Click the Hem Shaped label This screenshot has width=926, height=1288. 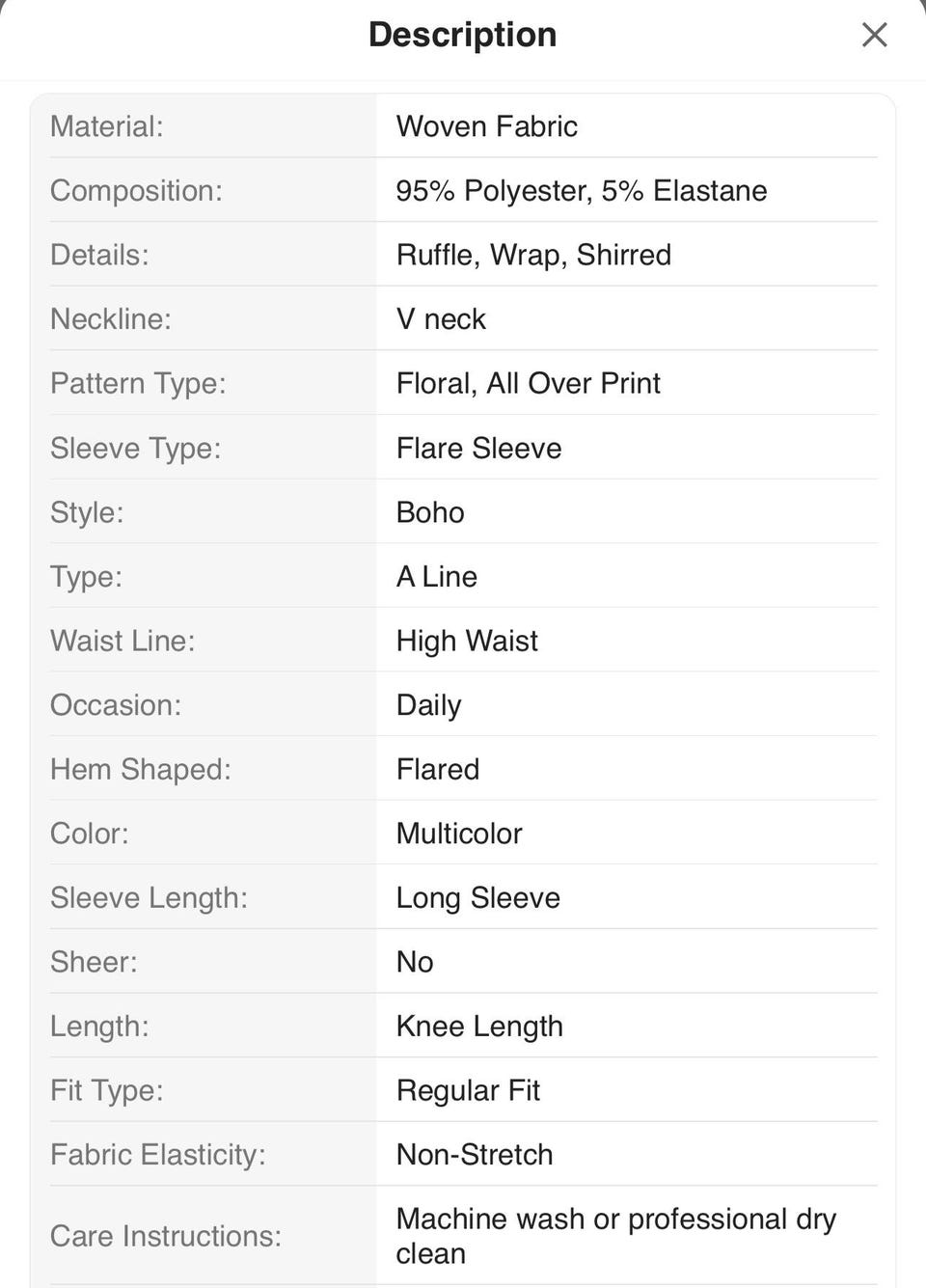click(141, 770)
